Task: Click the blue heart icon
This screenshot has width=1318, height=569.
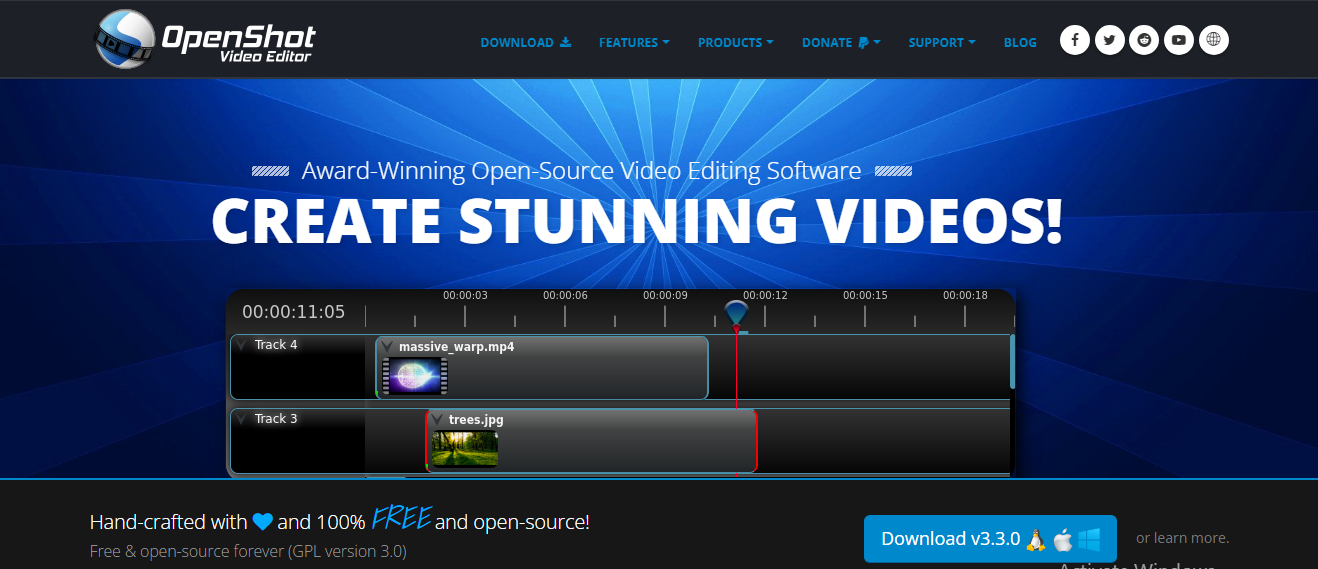Action: [x=262, y=522]
